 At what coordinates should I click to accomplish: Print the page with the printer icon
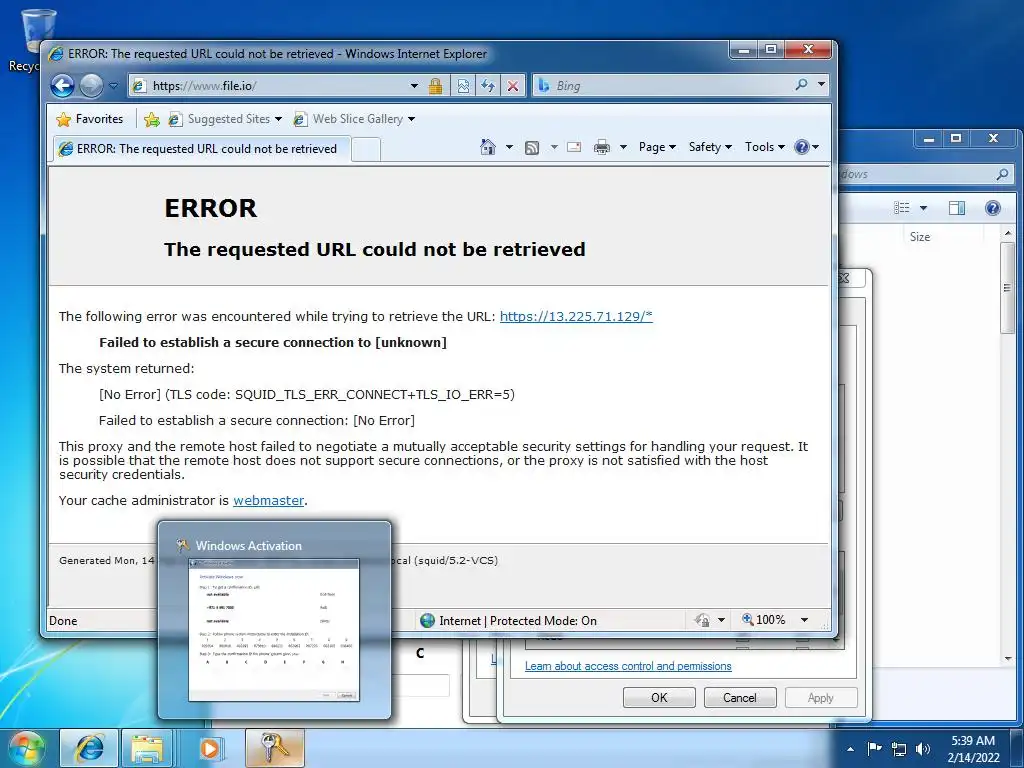tap(601, 147)
